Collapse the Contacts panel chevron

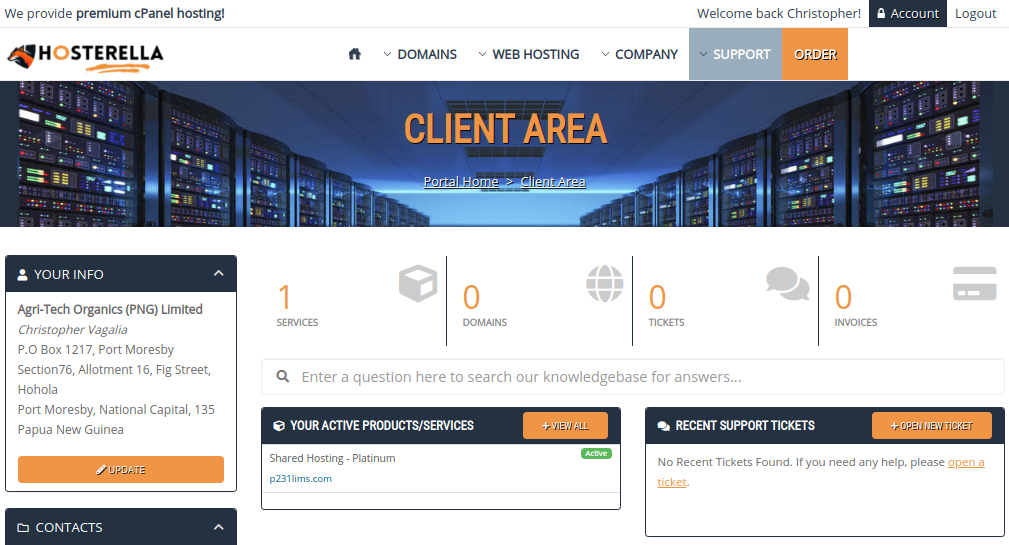click(x=218, y=527)
